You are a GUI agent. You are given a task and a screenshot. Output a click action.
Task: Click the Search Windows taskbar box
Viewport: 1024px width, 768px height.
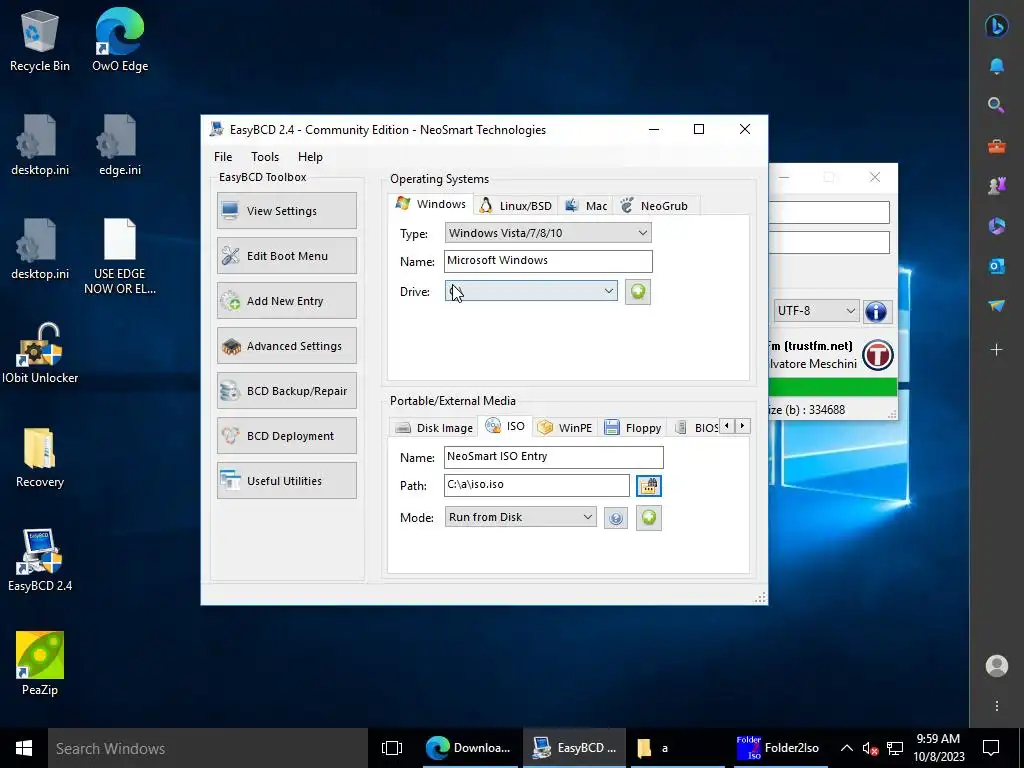208,748
